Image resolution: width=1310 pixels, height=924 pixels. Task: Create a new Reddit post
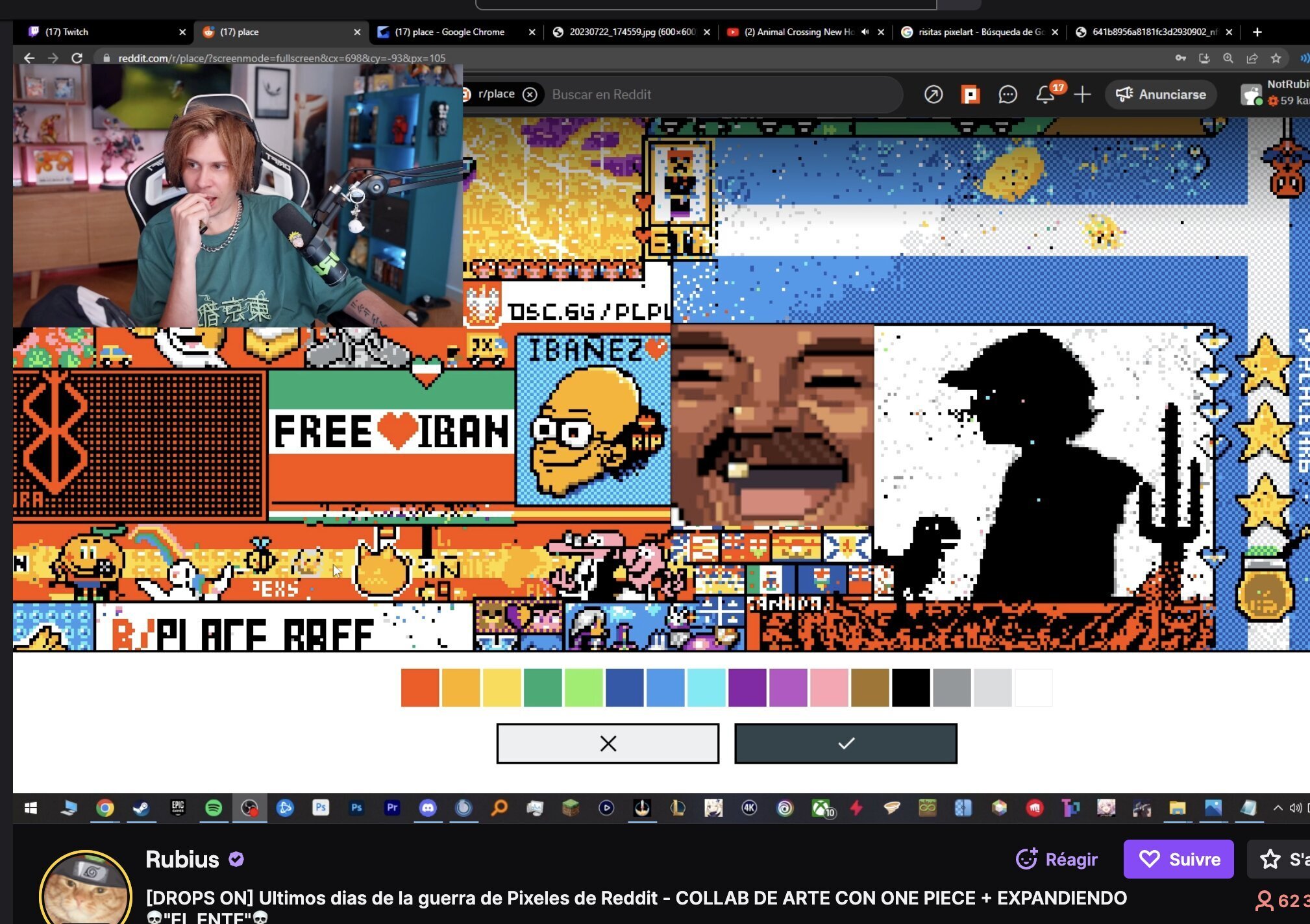(x=1082, y=95)
